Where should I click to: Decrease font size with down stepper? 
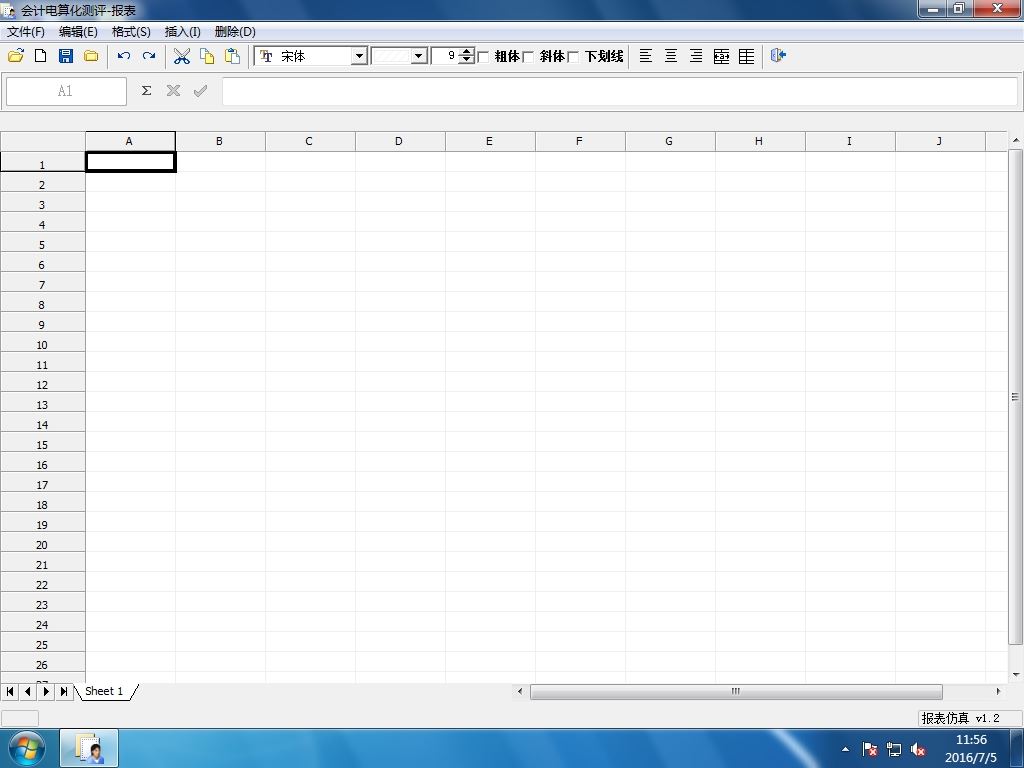tap(466, 60)
